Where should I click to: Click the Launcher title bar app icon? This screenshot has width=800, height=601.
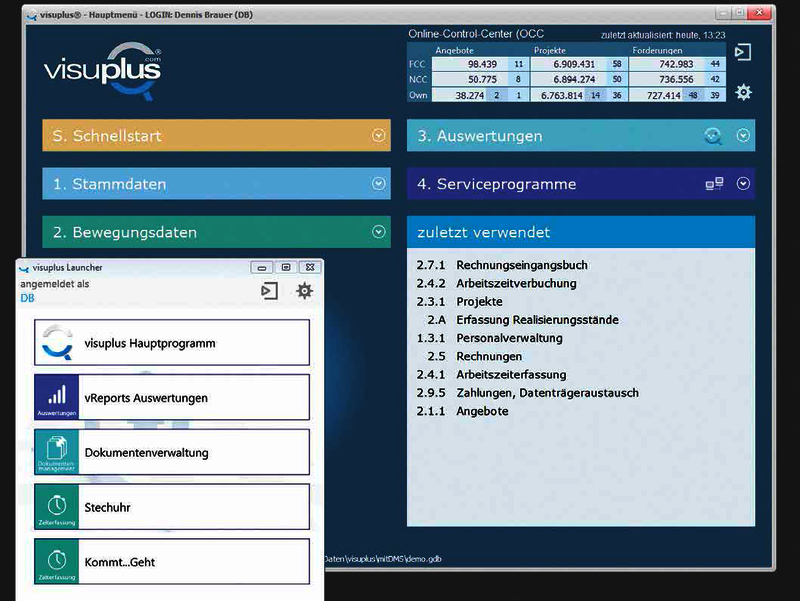[x=23, y=268]
